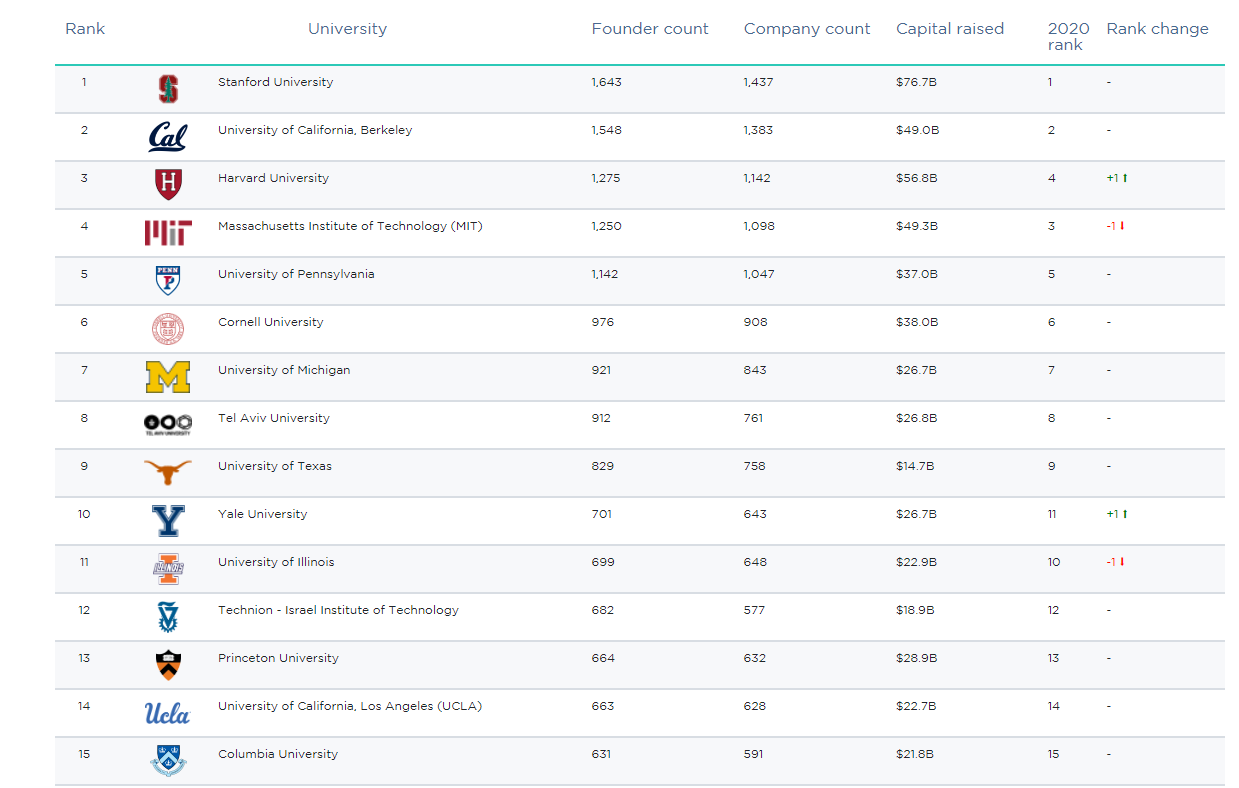
Task: Click founder count 631
Action: (601, 754)
